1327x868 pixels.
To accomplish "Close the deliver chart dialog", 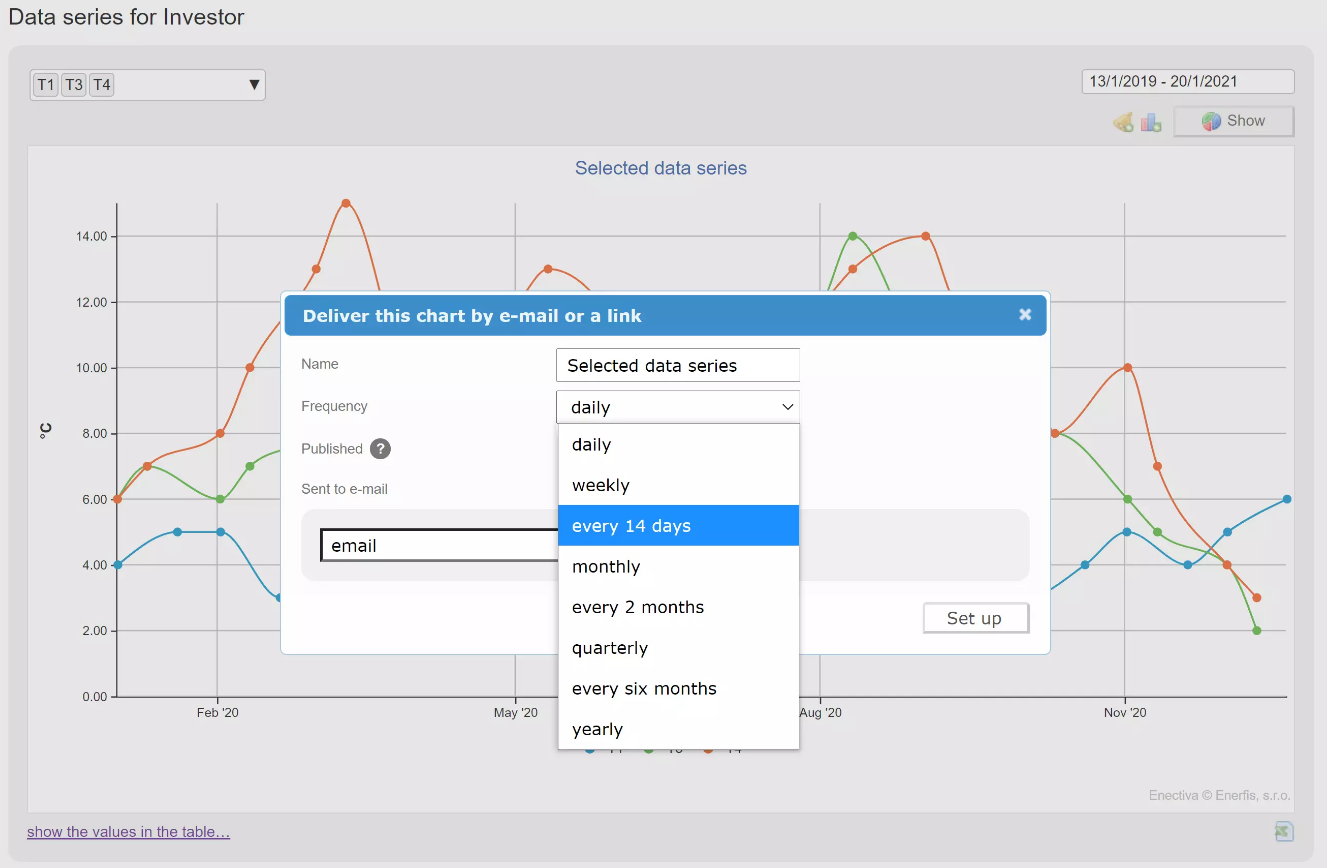I will [1025, 314].
